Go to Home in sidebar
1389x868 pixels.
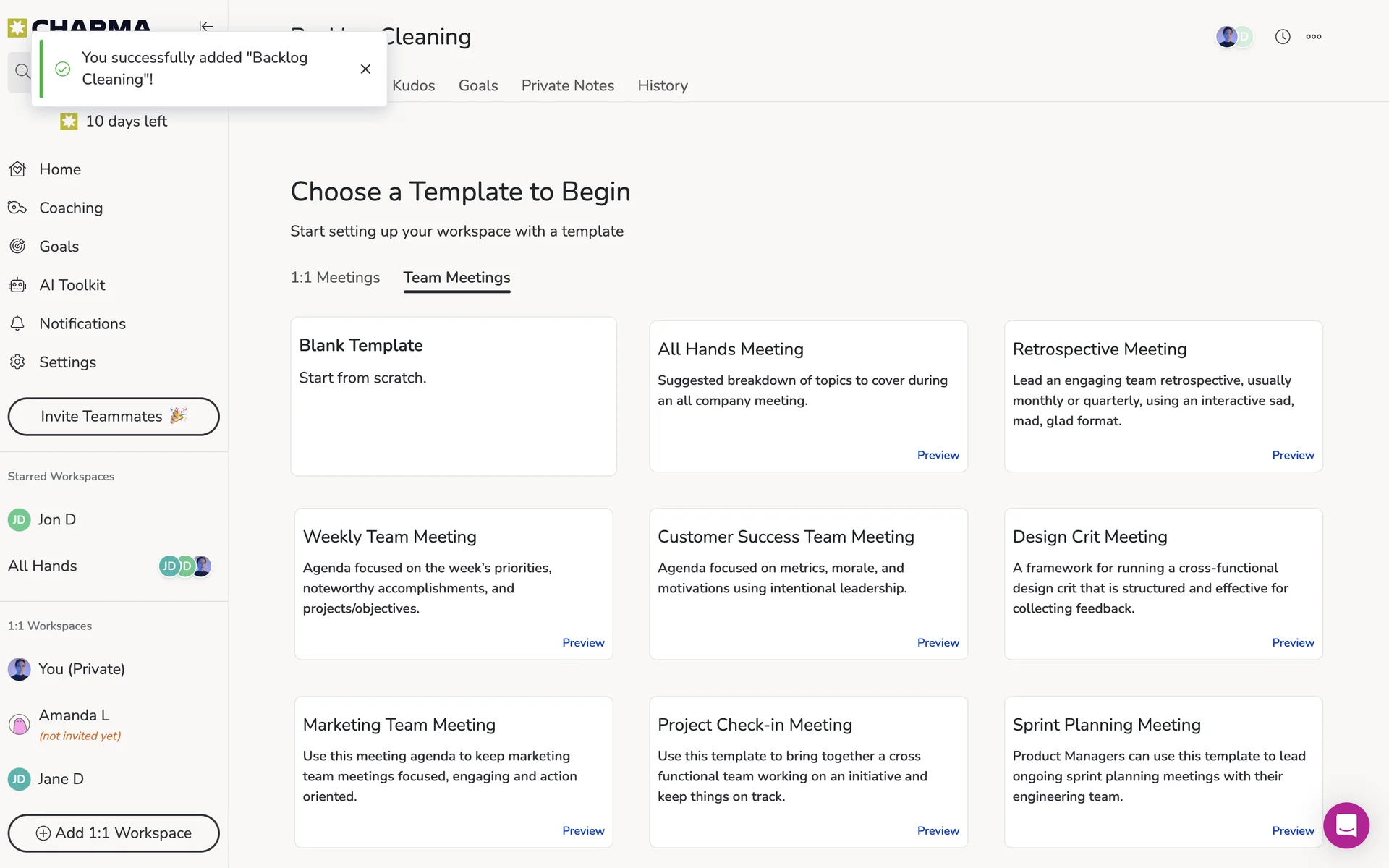tap(60, 169)
